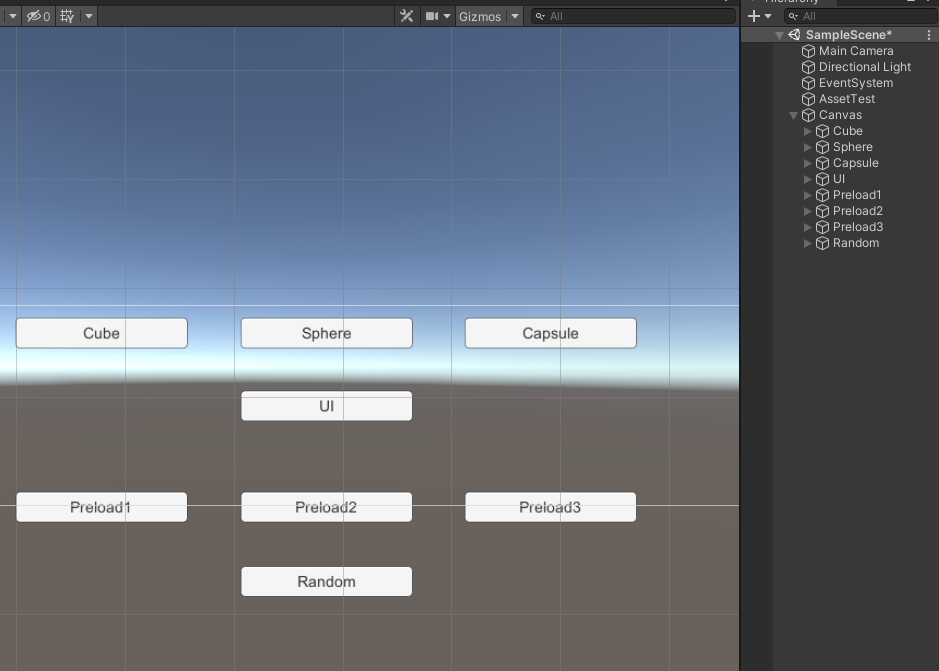939x671 pixels.
Task: Toggle hidden objects visibility count icon
Action: click(39, 16)
